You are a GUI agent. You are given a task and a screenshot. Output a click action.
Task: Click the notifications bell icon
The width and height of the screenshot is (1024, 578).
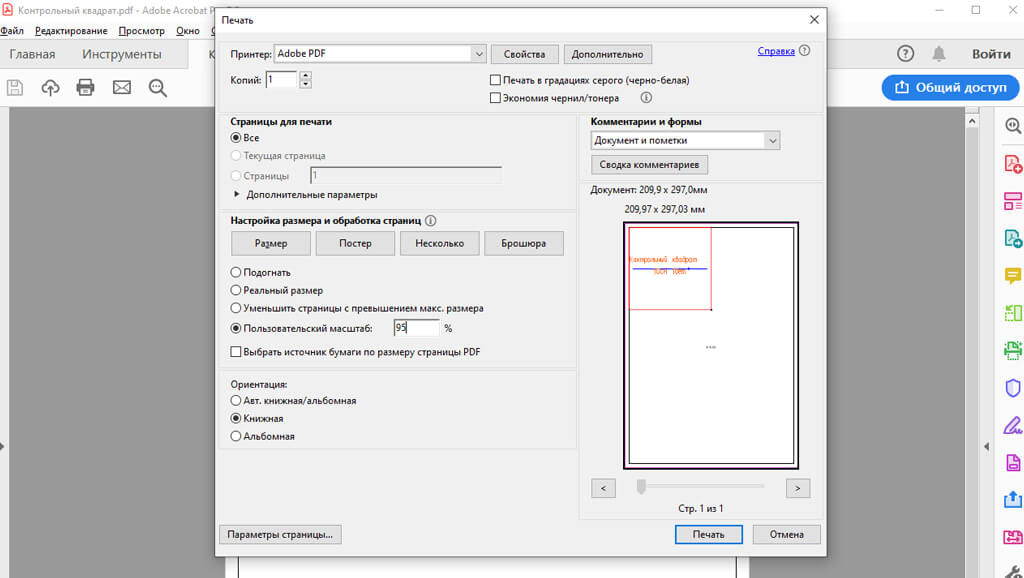point(939,54)
